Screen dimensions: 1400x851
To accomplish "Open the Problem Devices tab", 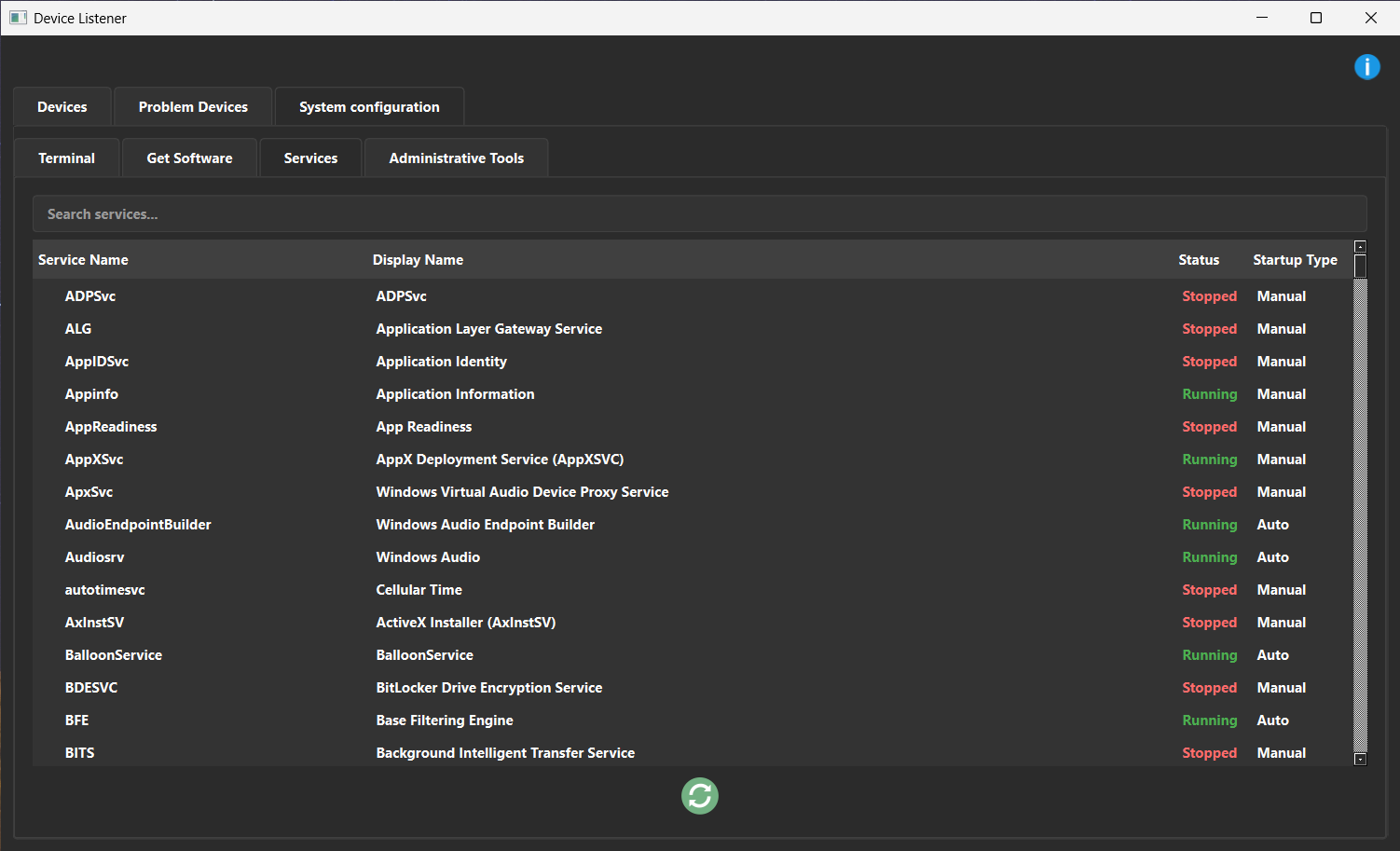I will click(193, 107).
